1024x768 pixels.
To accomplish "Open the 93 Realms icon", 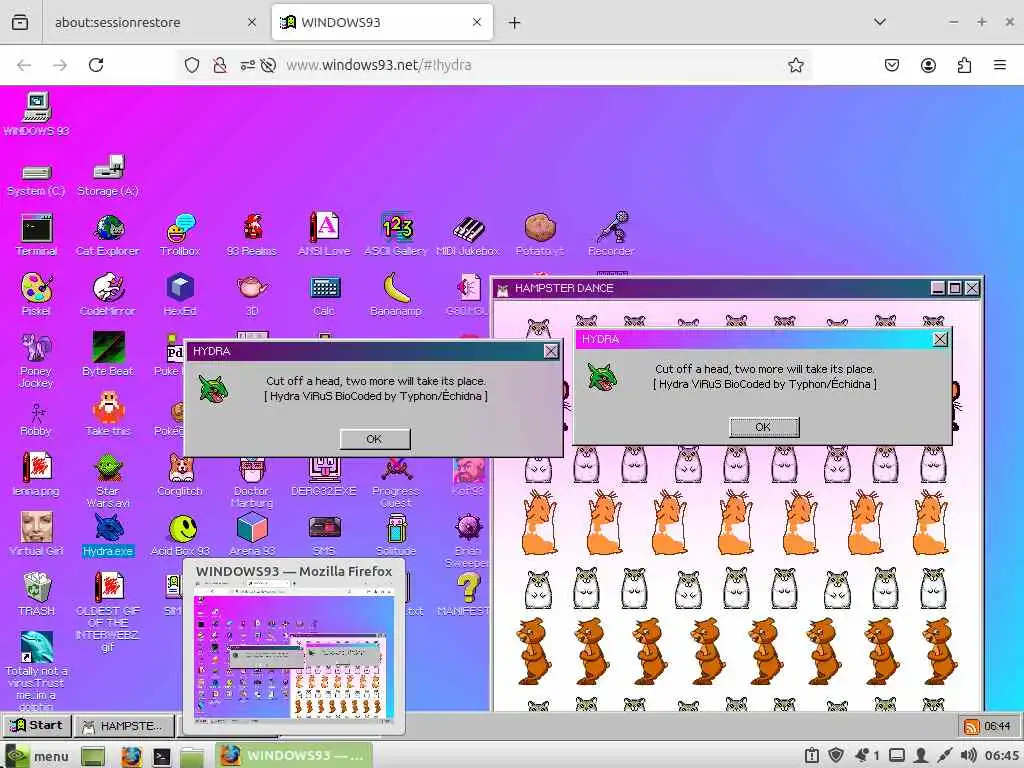I will 252,234.
